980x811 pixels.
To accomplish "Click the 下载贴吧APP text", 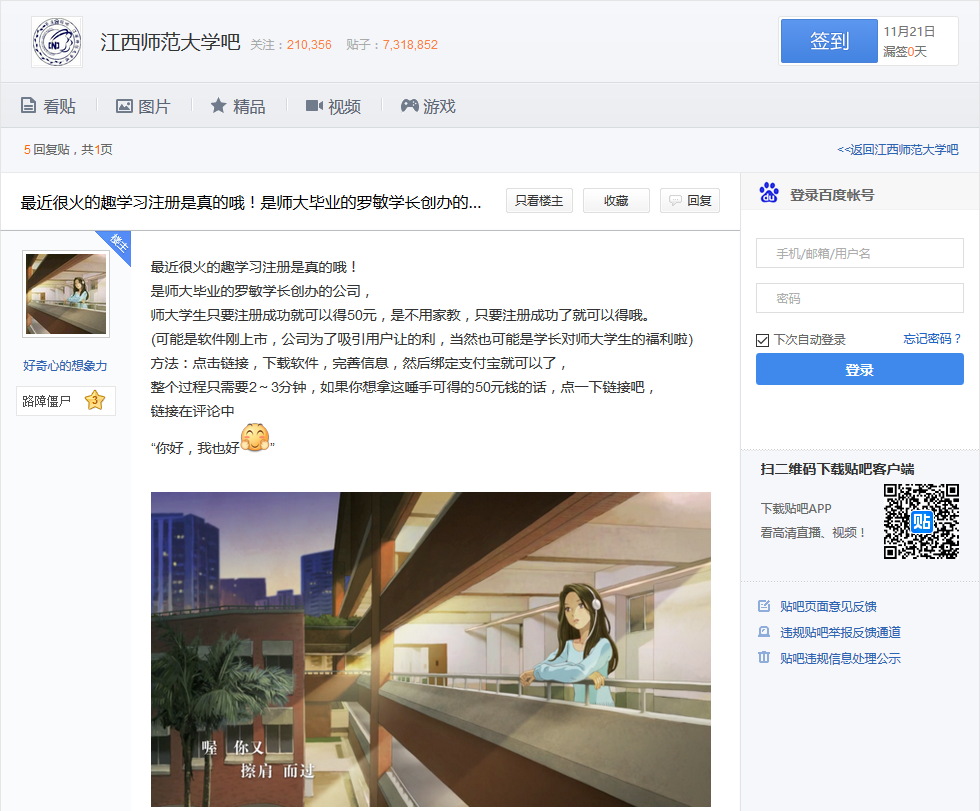I will coord(796,509).
